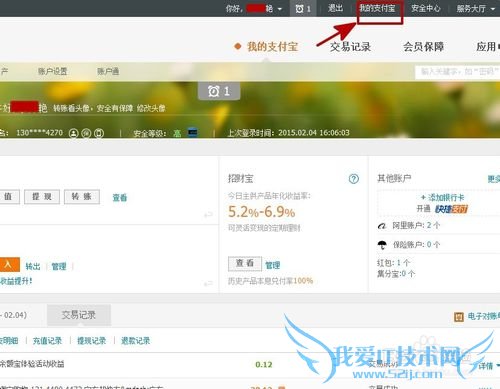Click the alarm reminder icon in top bar

coord(299,9)
